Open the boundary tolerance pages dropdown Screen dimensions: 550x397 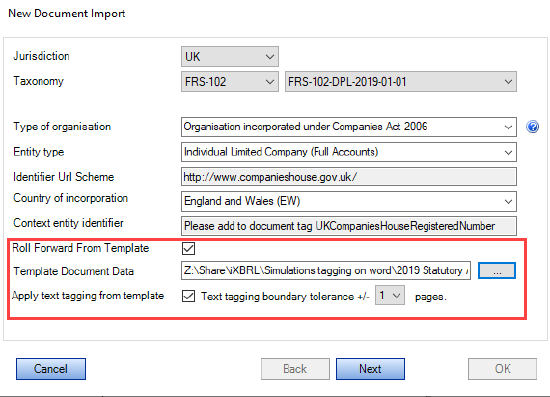pos(390,295)
